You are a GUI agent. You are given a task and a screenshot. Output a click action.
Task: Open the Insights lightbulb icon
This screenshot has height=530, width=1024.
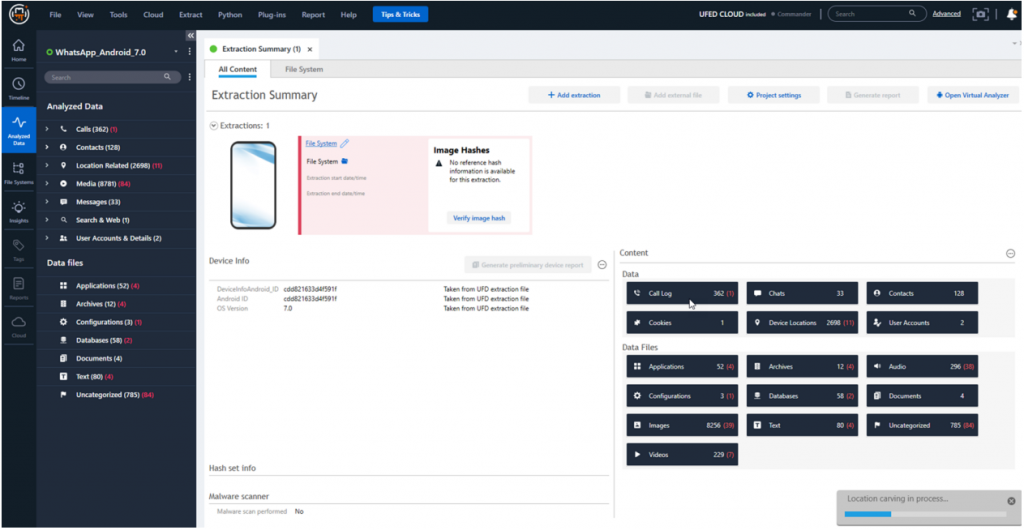(x=18, y=211)
